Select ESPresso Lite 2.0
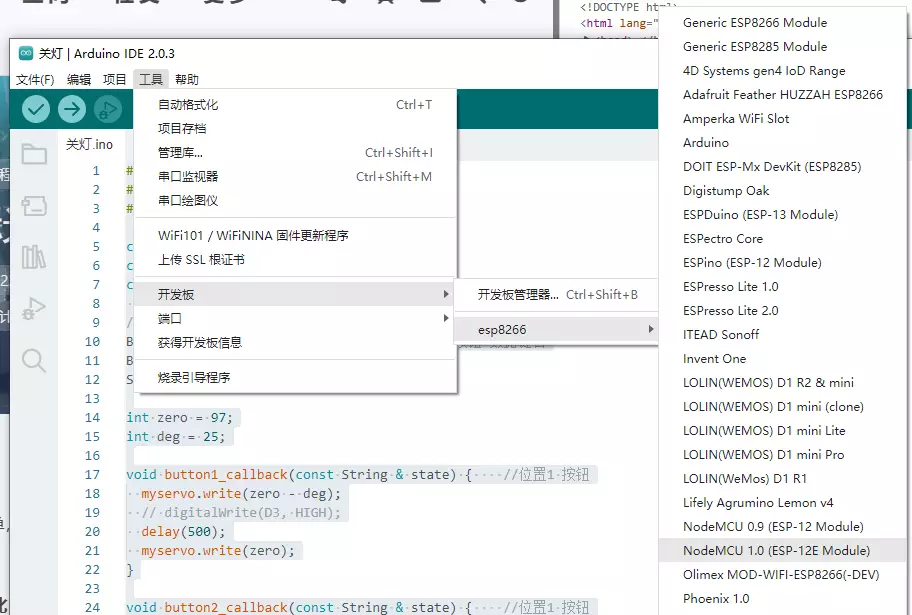 tap(785, 311)
